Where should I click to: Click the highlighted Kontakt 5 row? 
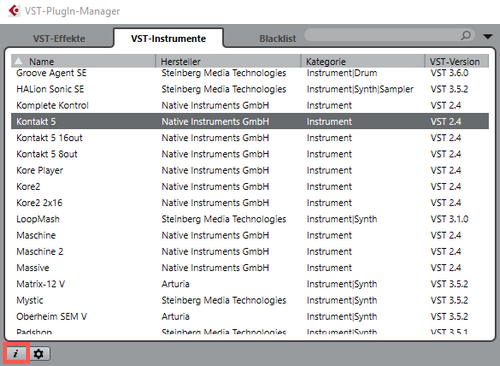click(x=250, y=121)
